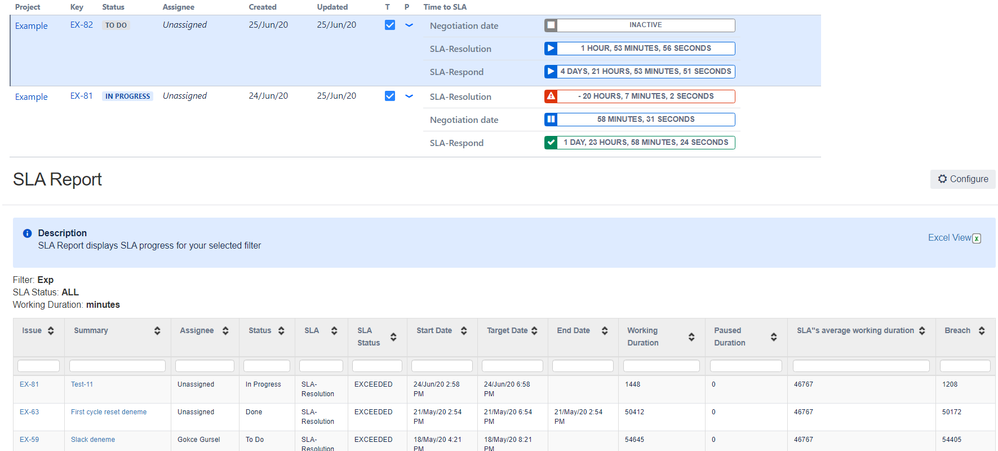Screen dimensions: 998x451
Task: Sort report by Status column arrows
Action: tap(281, 331)
